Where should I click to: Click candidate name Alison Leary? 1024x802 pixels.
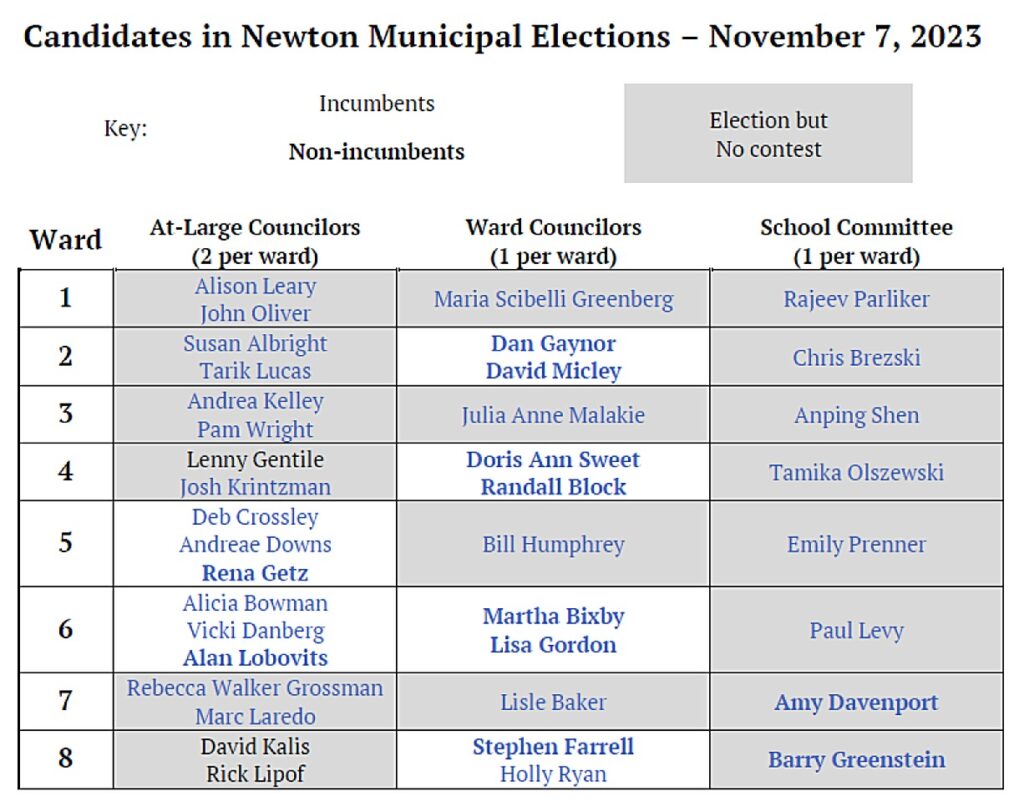tap(255, 286)
